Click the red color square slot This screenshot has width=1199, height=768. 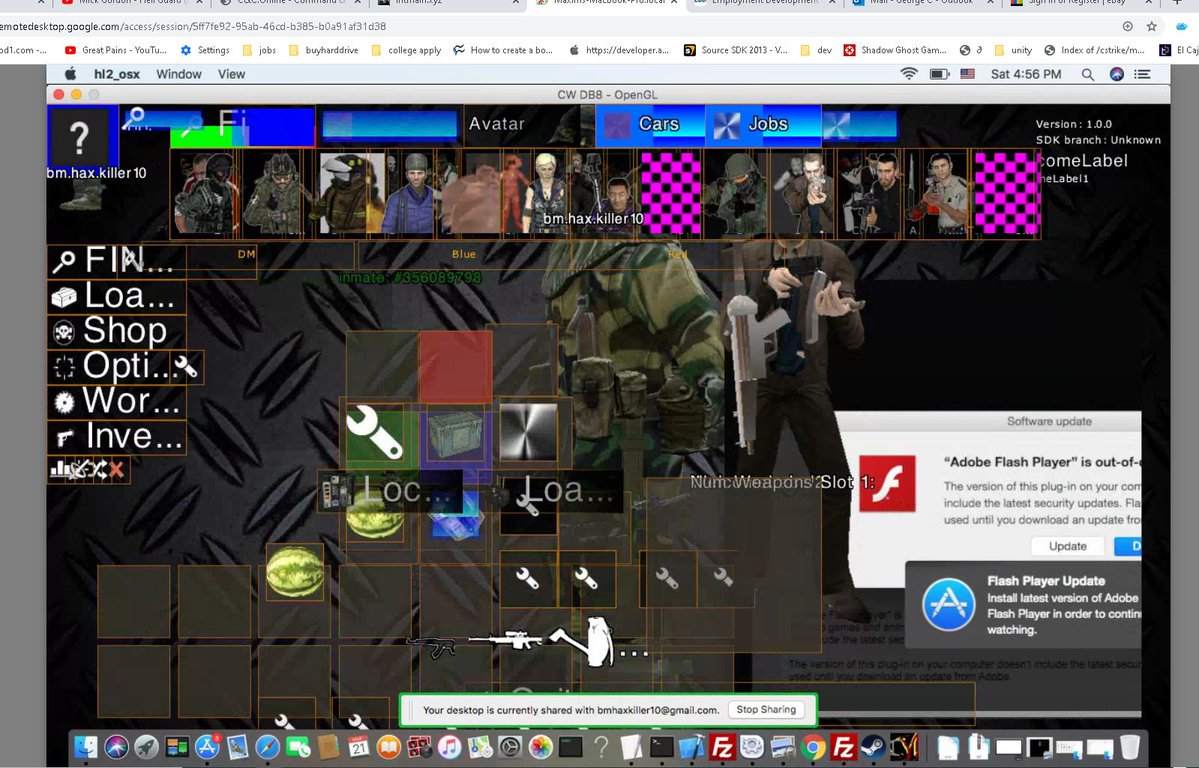[x=456, y=366]
